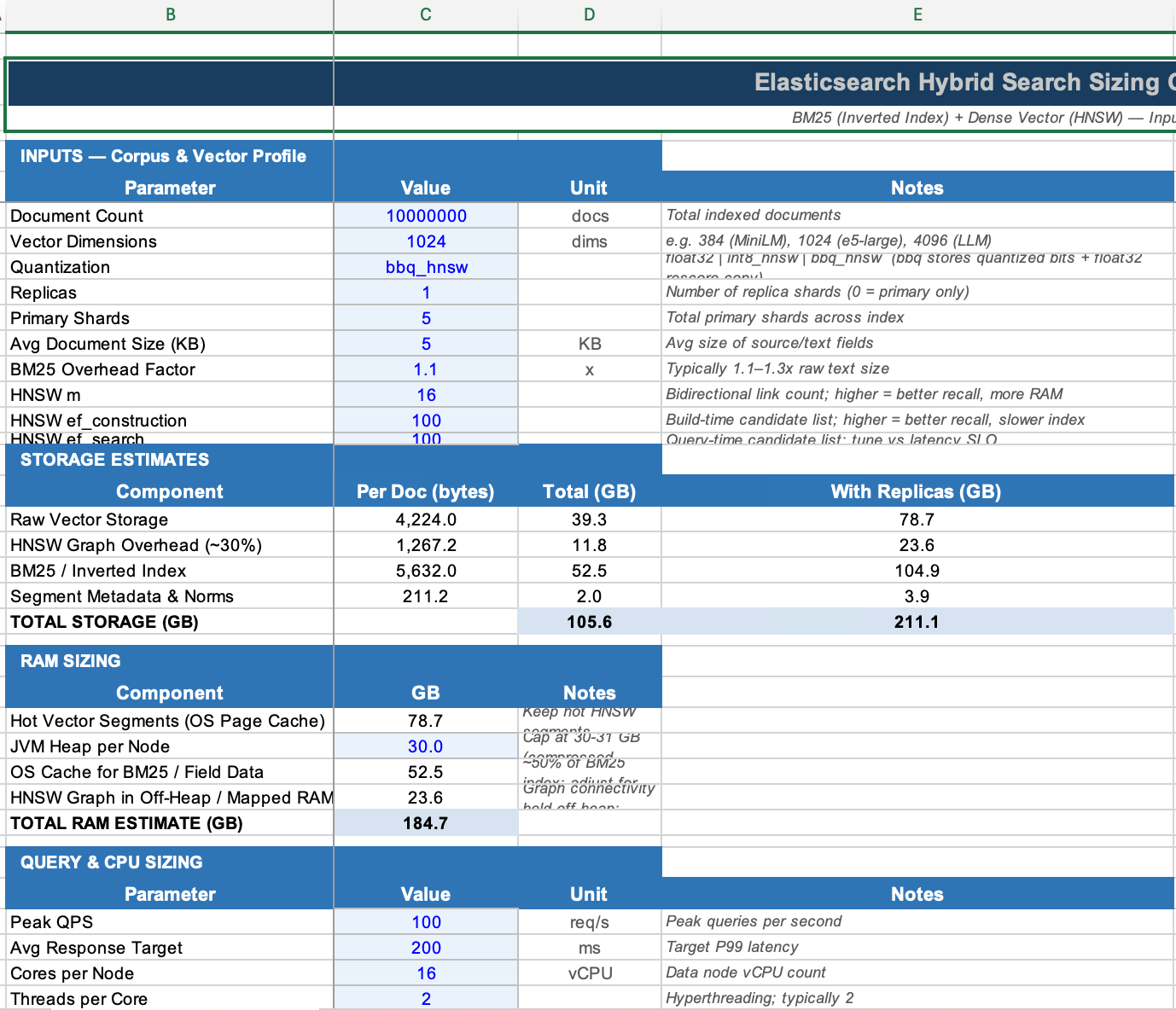The width and height of the screenshot is (1176, 1010).
Task: Click the Avg Document Size value cell
Action: [x=426, y=344]
